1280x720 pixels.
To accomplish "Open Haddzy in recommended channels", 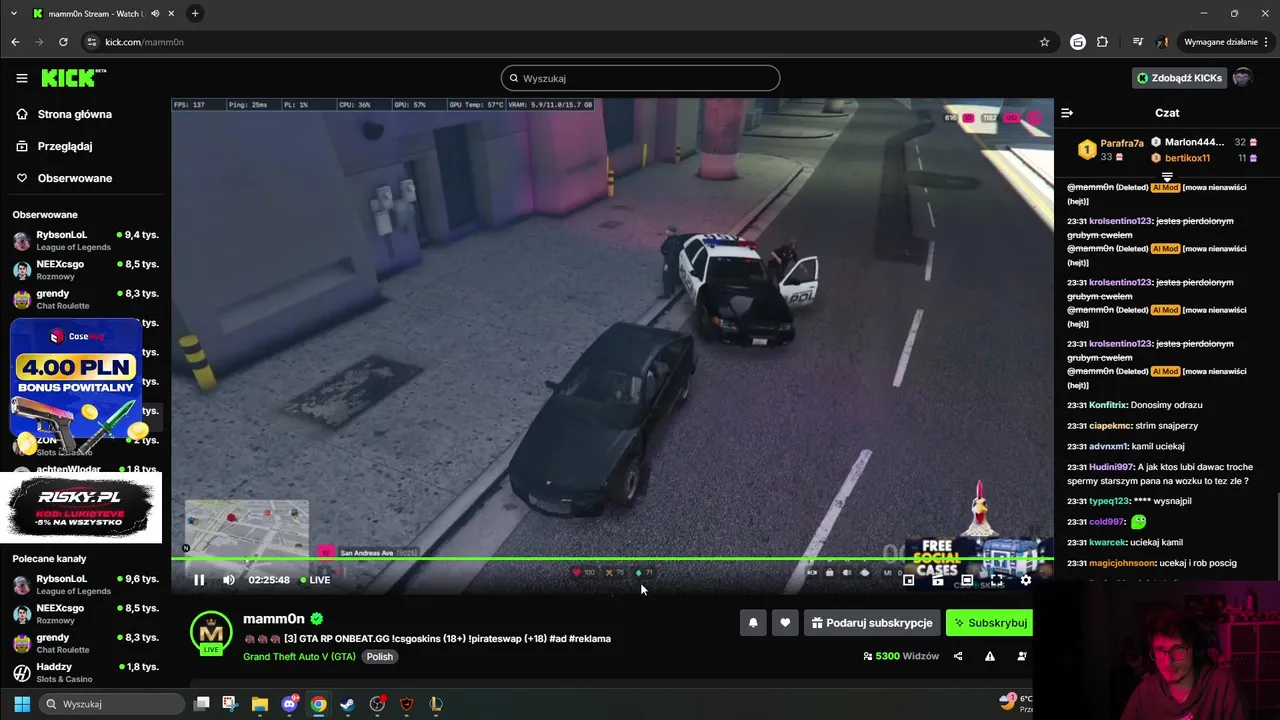I will pyautogui.click(x=85, y=673).
